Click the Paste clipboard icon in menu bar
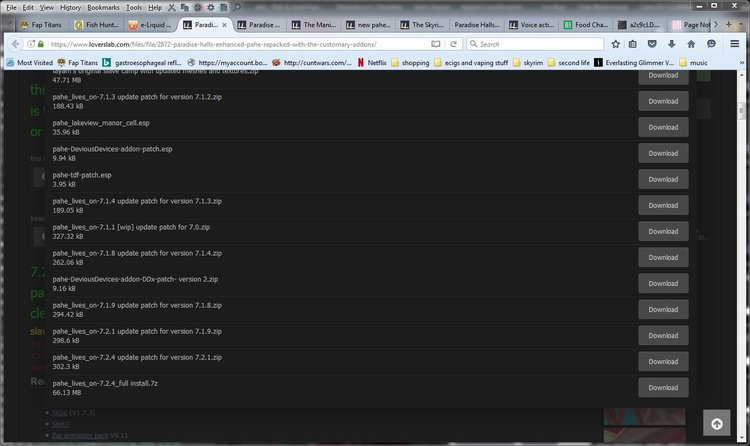Image resolution: width=750 pixels, height=446 pixels. pyautogui.click(x=198, y=7)
